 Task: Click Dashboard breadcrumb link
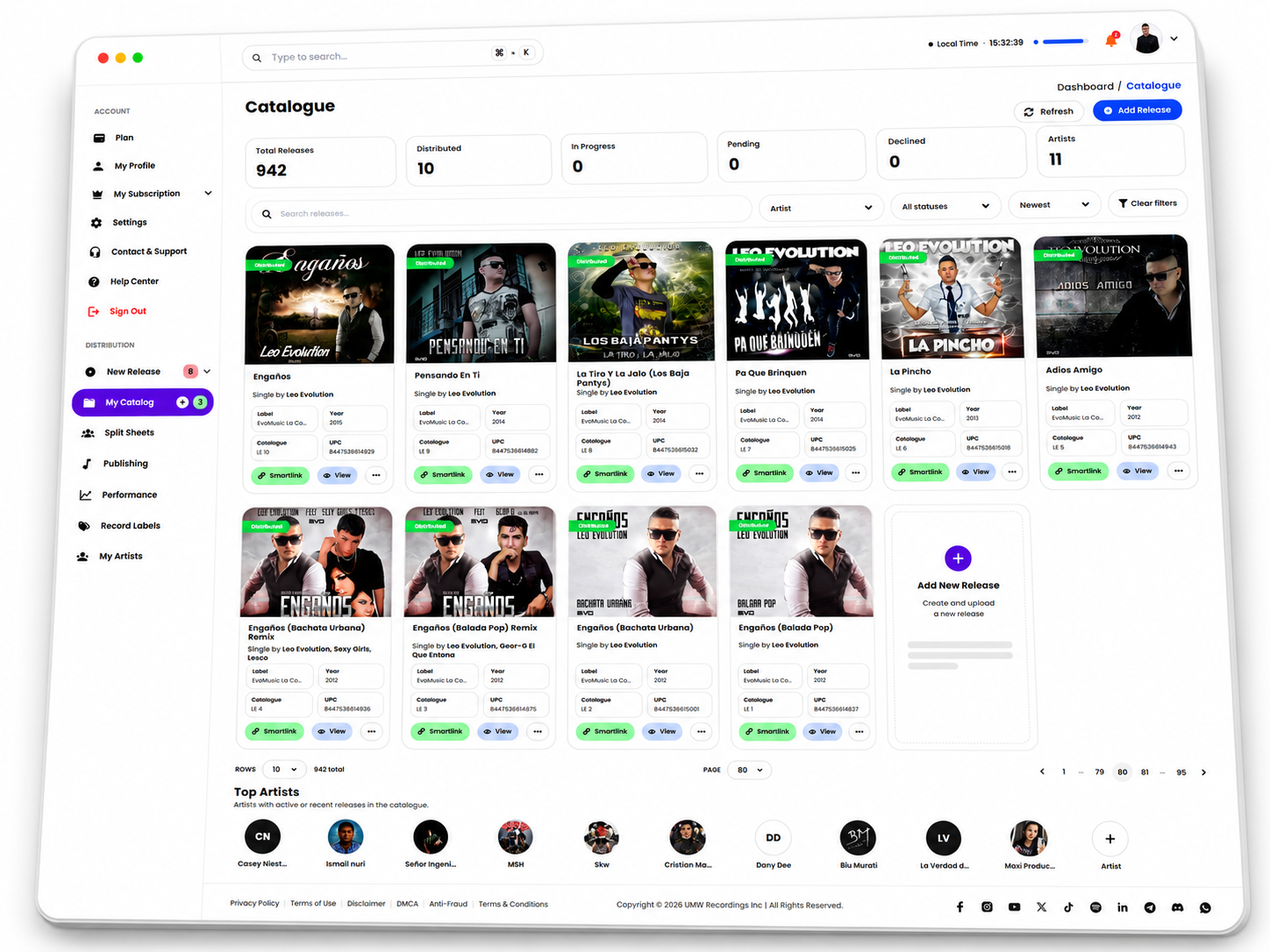coord(1085,87)
